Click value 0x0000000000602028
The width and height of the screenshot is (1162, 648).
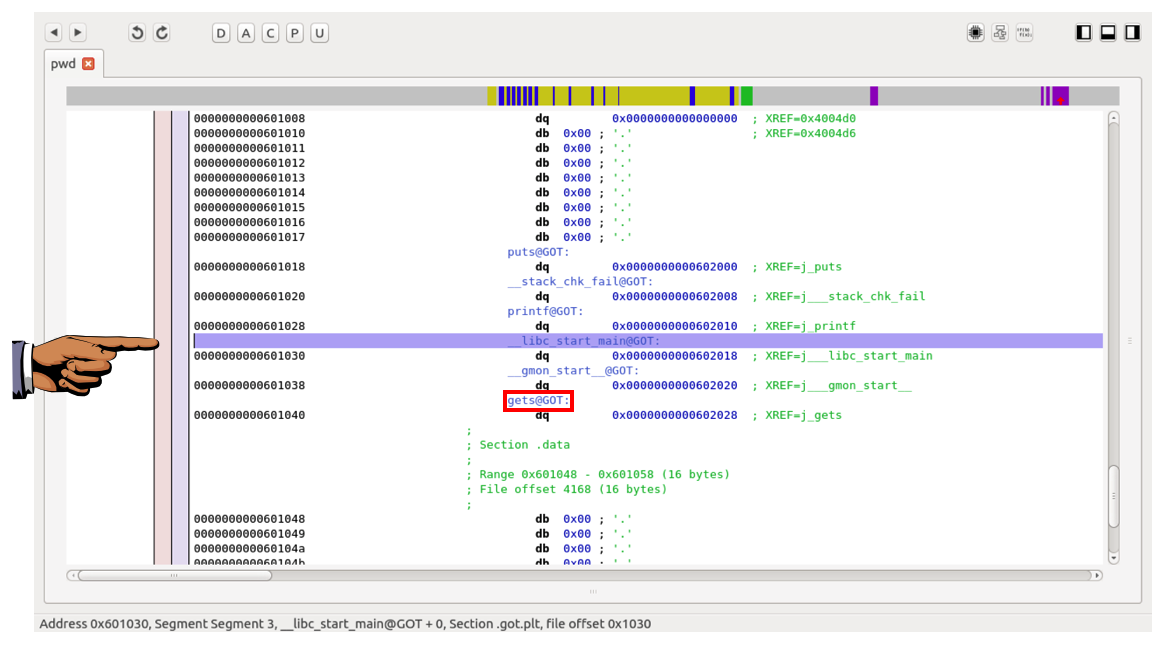[x=674, y=415]
